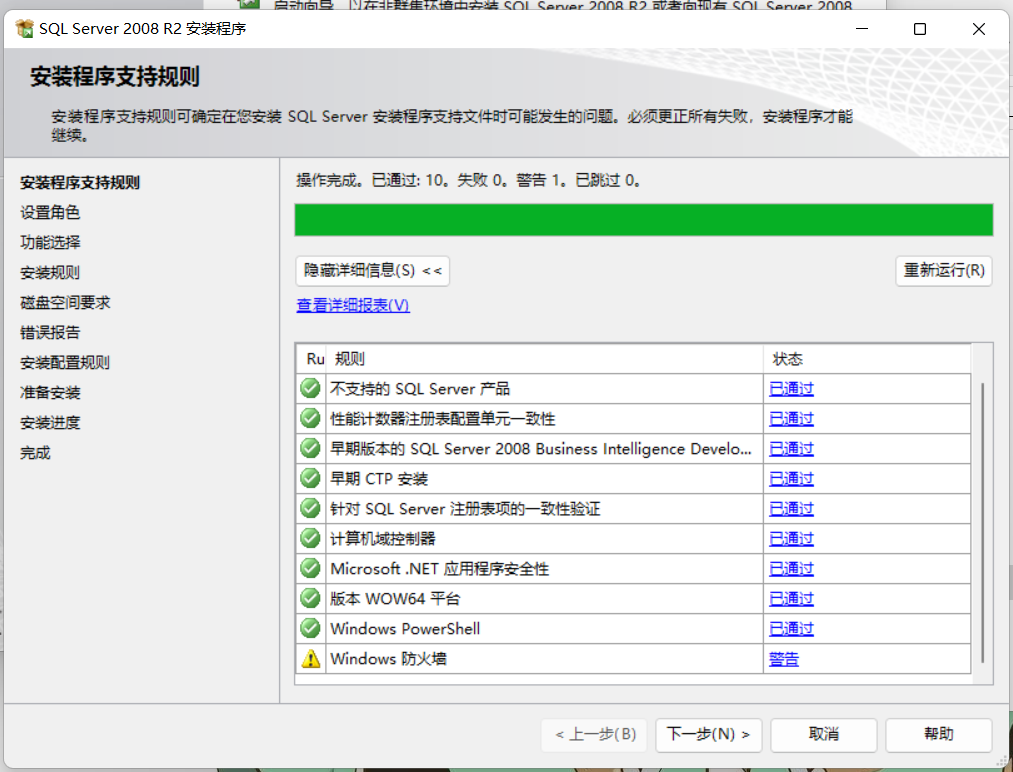Click the 状态 column header

tap(866, 359)
